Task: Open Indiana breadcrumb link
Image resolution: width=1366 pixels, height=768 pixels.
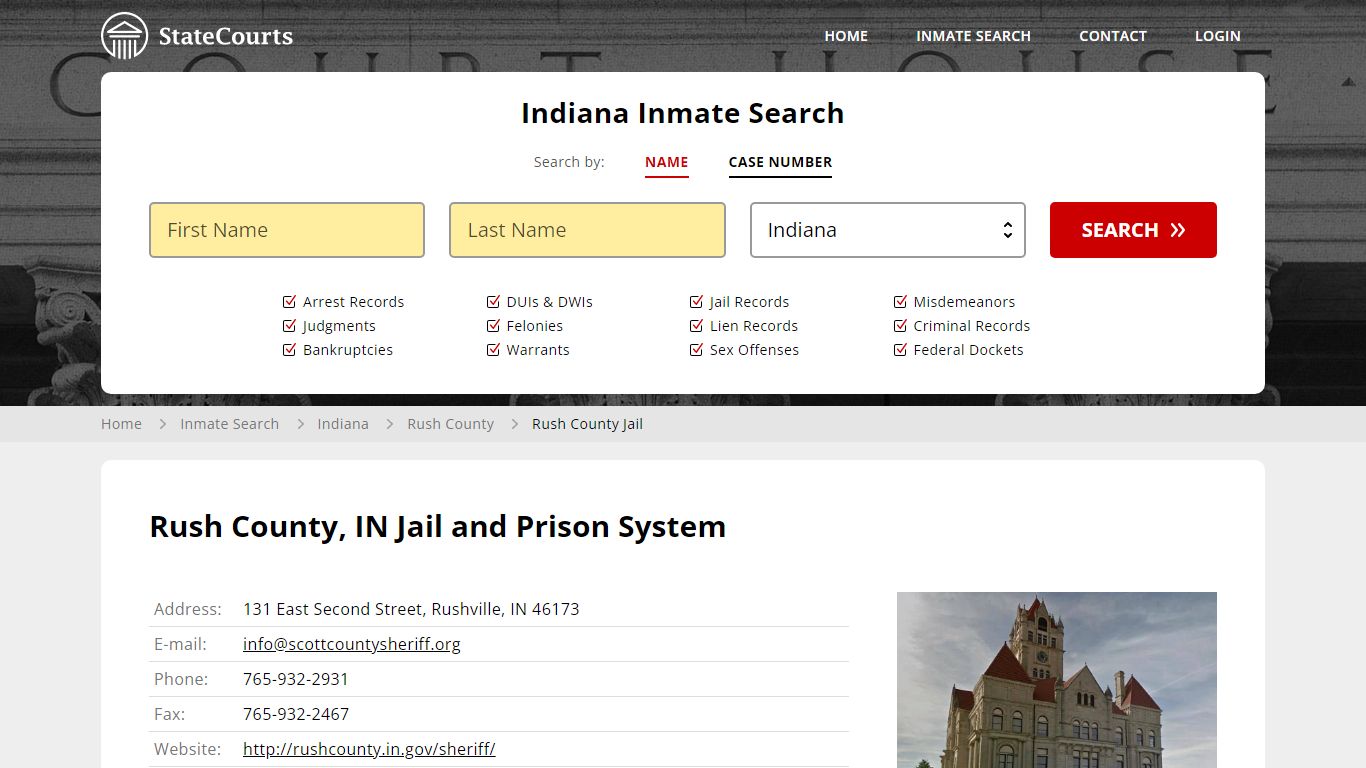Action: coord(343,424)
